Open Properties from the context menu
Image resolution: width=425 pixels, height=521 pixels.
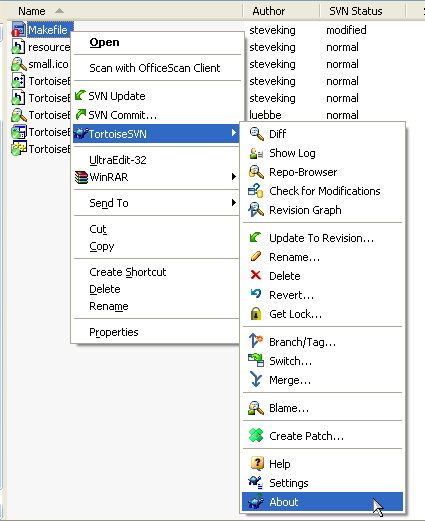[x=156, y=332]
